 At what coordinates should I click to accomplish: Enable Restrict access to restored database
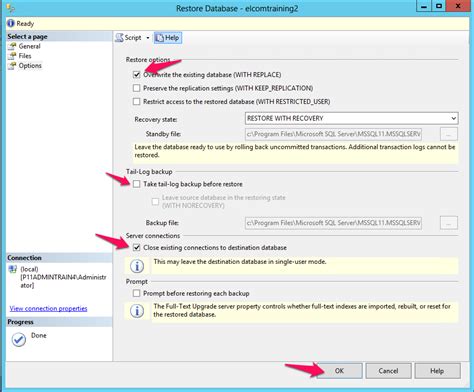(x=137, y=101)
